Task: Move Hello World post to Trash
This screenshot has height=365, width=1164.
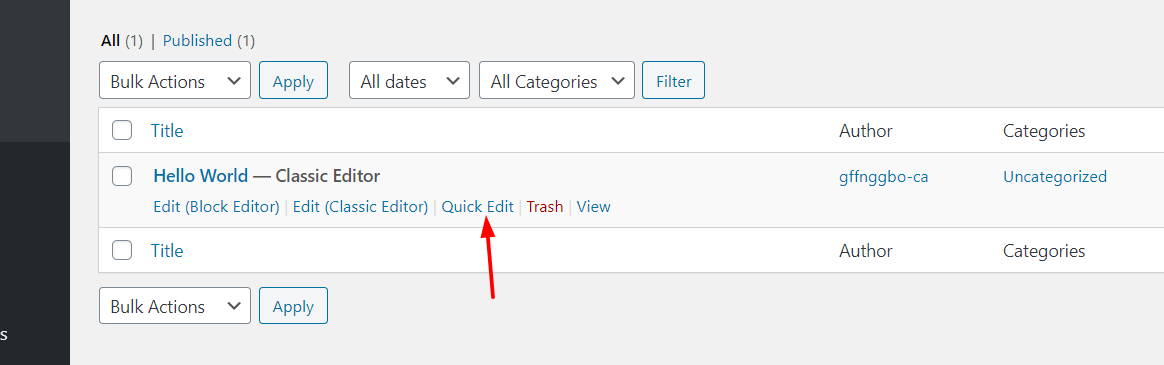Action: point(545,207)
